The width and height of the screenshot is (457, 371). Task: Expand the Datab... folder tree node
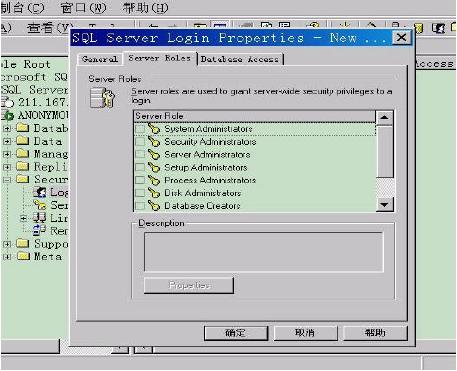(x=7, y=128)
